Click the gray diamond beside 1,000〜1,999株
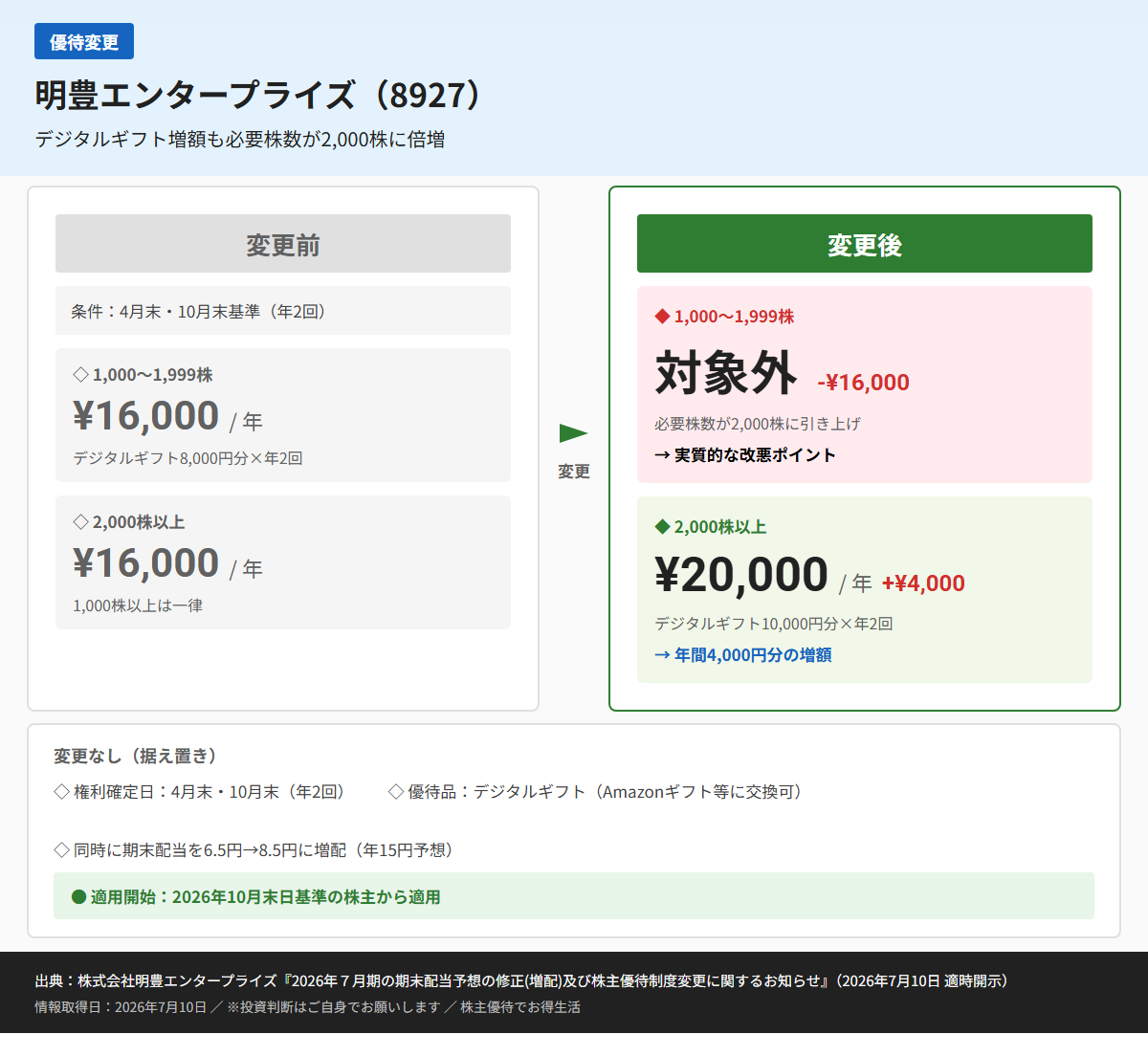 (80, 375)
